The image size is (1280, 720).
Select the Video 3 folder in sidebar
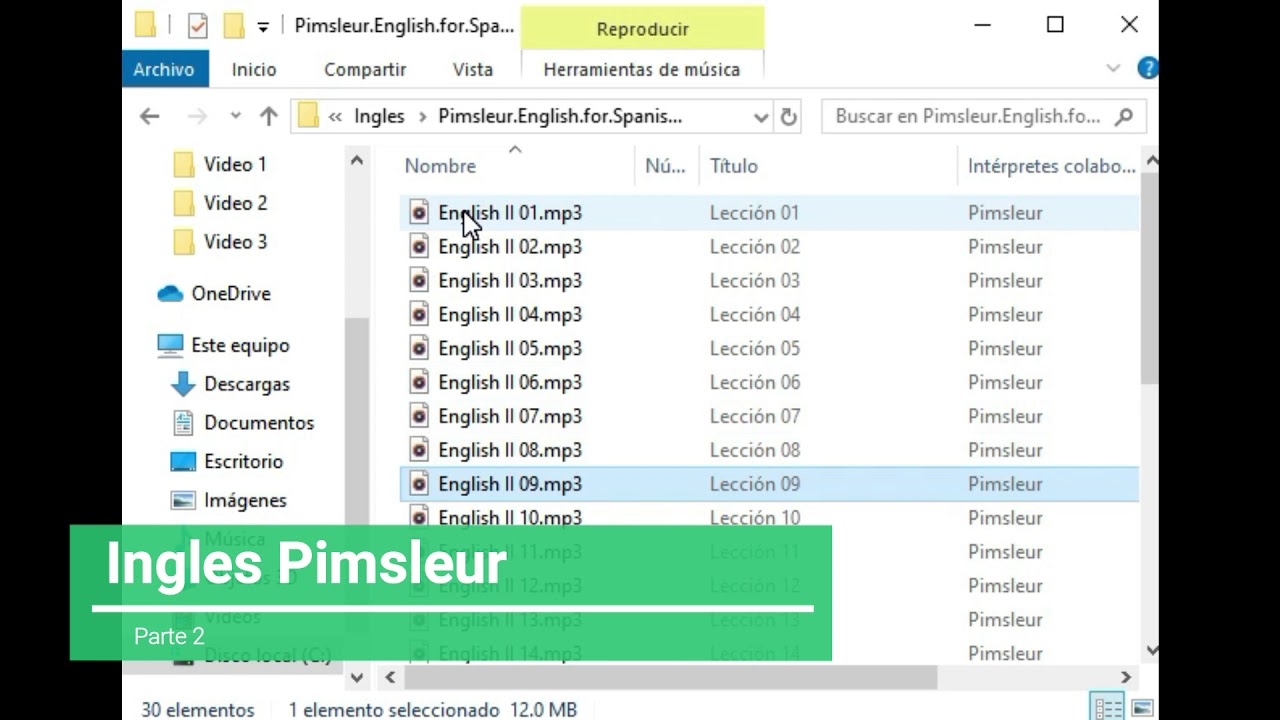coord(235,242)
